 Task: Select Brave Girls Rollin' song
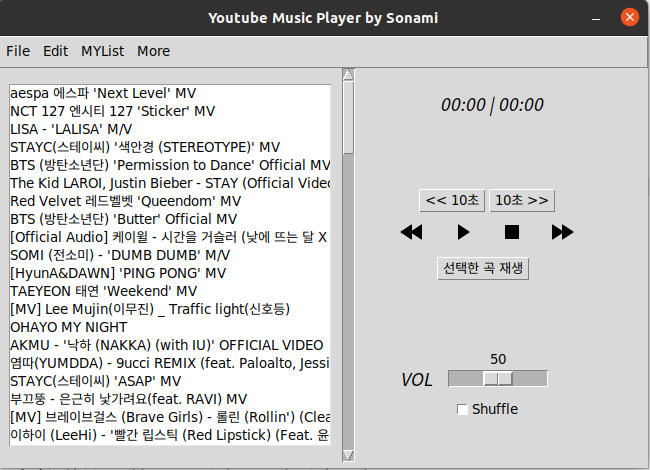click(x=170, y=417)
